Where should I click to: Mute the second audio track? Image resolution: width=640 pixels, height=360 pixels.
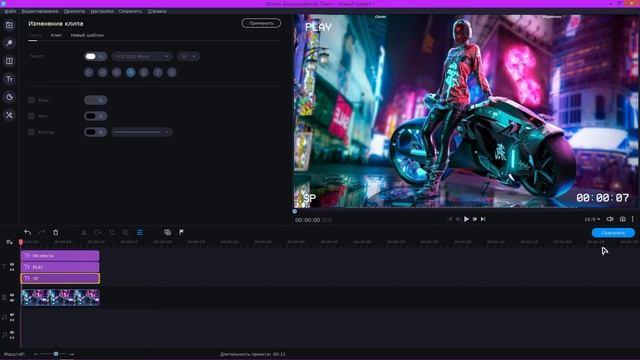click(x=12, y=332)
